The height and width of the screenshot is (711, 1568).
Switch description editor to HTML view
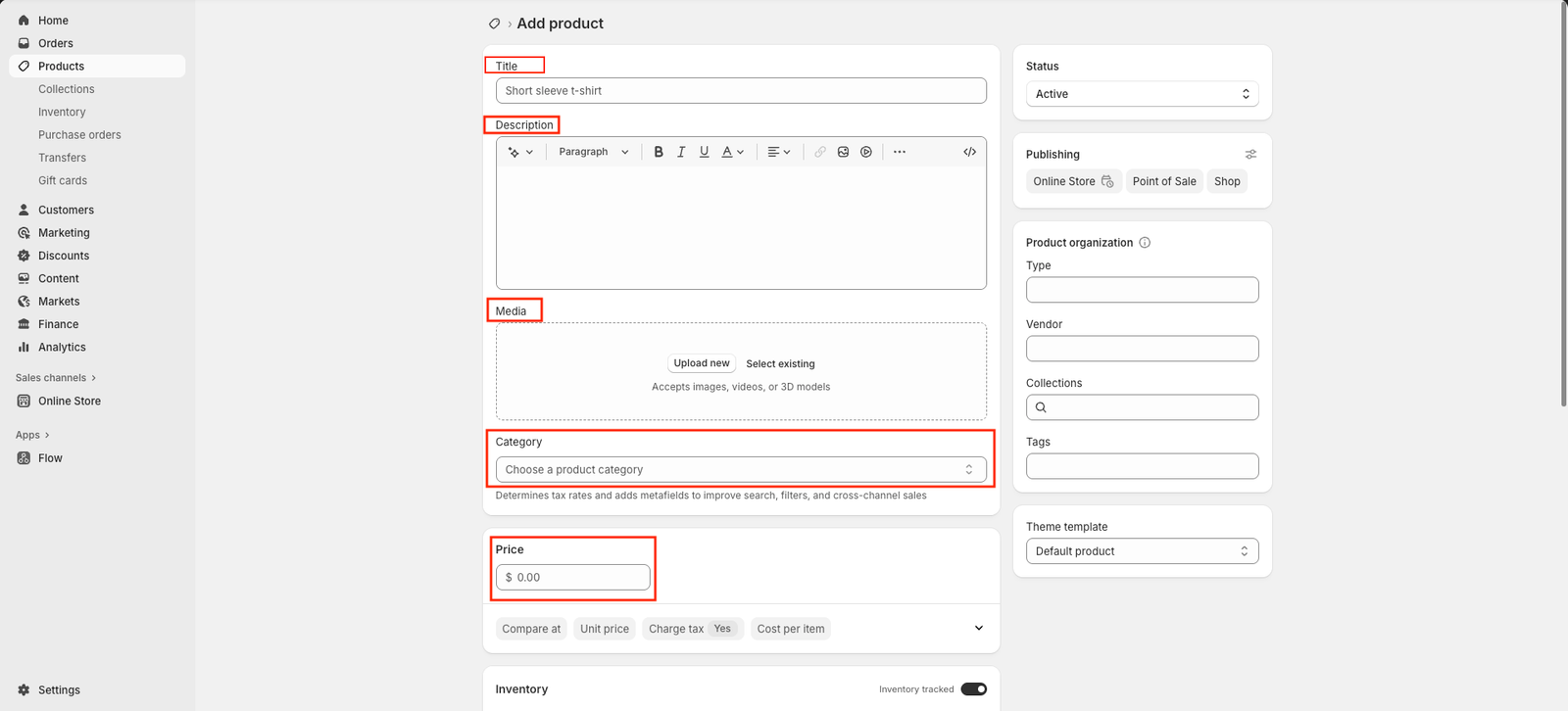coord(969,152)
